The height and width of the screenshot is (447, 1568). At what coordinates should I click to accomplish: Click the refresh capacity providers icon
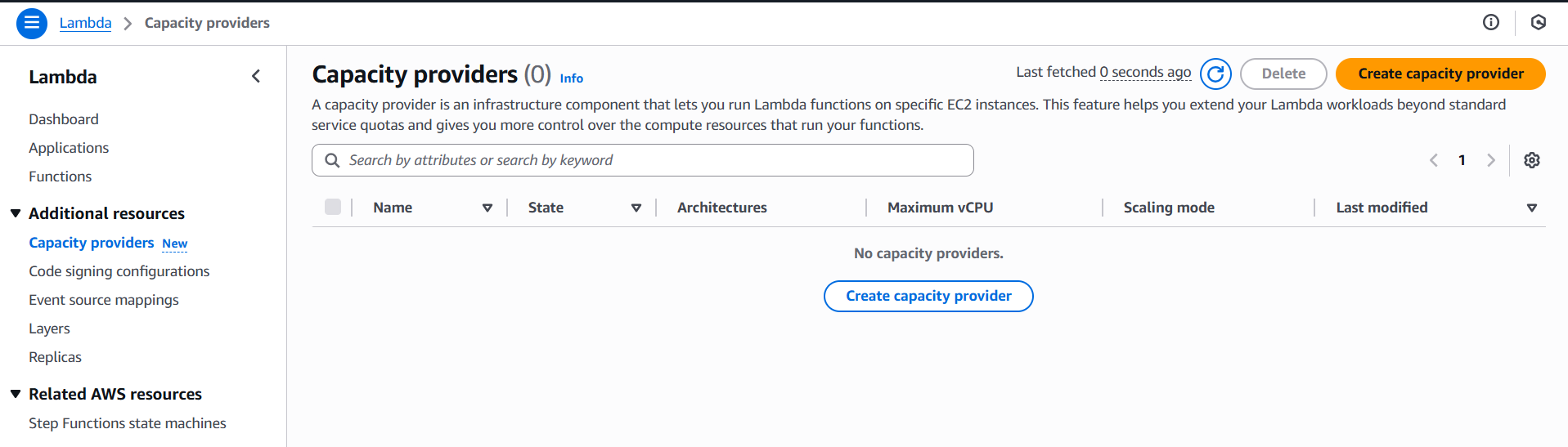coord(1215,74)
